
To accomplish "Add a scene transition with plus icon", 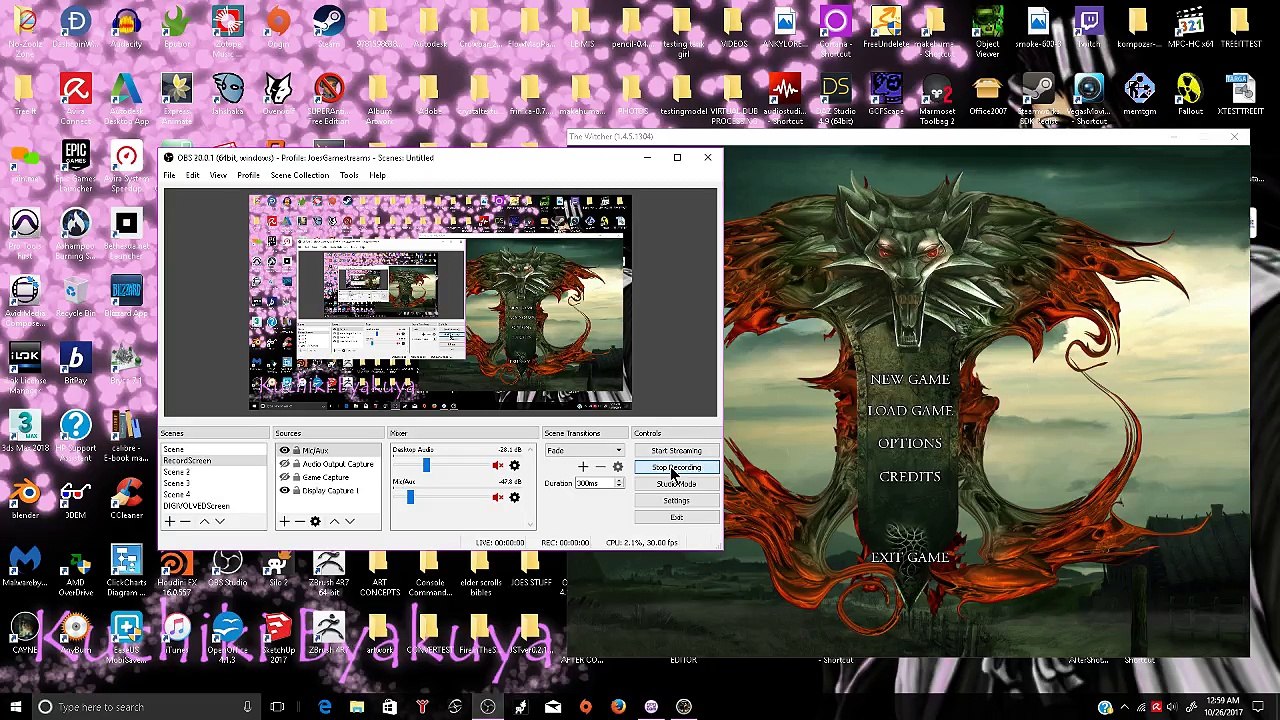I will click(x=583, y=467).
